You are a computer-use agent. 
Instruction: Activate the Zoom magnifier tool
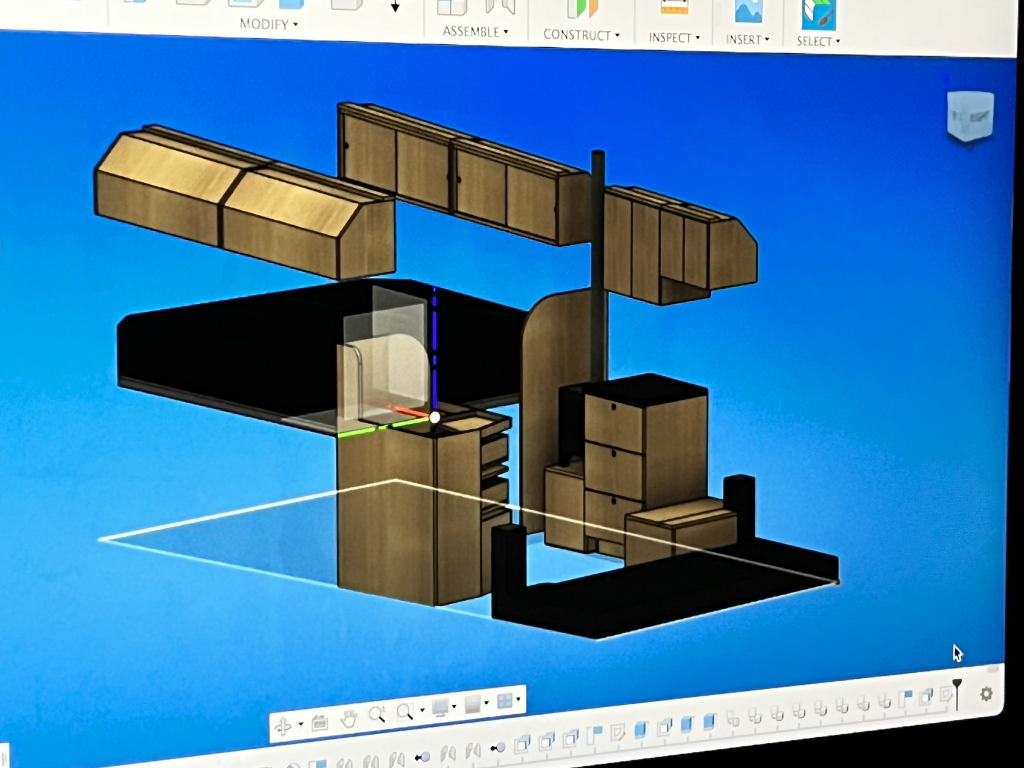[376, 714]
